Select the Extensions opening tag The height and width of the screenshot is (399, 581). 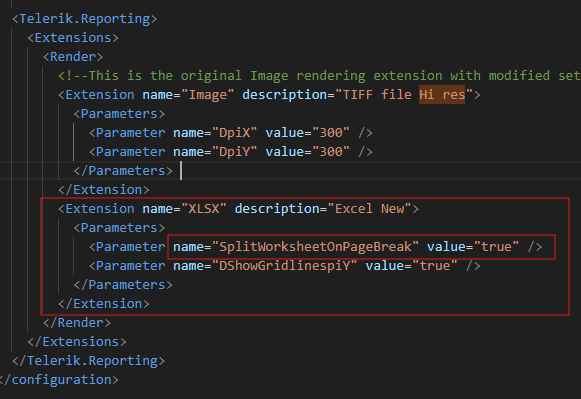[x=73, y=38]
